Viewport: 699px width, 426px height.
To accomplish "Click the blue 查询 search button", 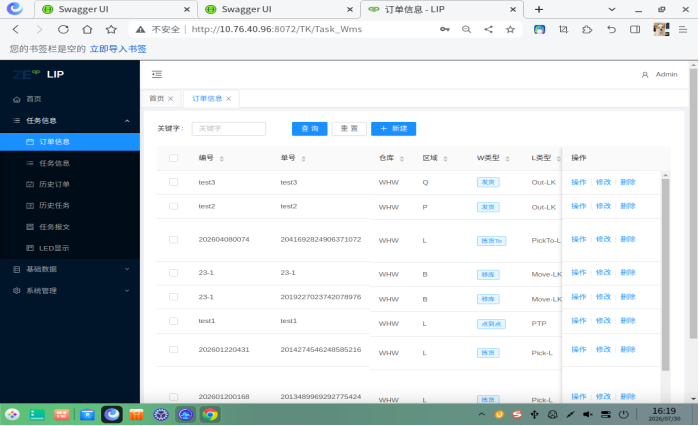I will pyautogui.click(x=309, y=129).
